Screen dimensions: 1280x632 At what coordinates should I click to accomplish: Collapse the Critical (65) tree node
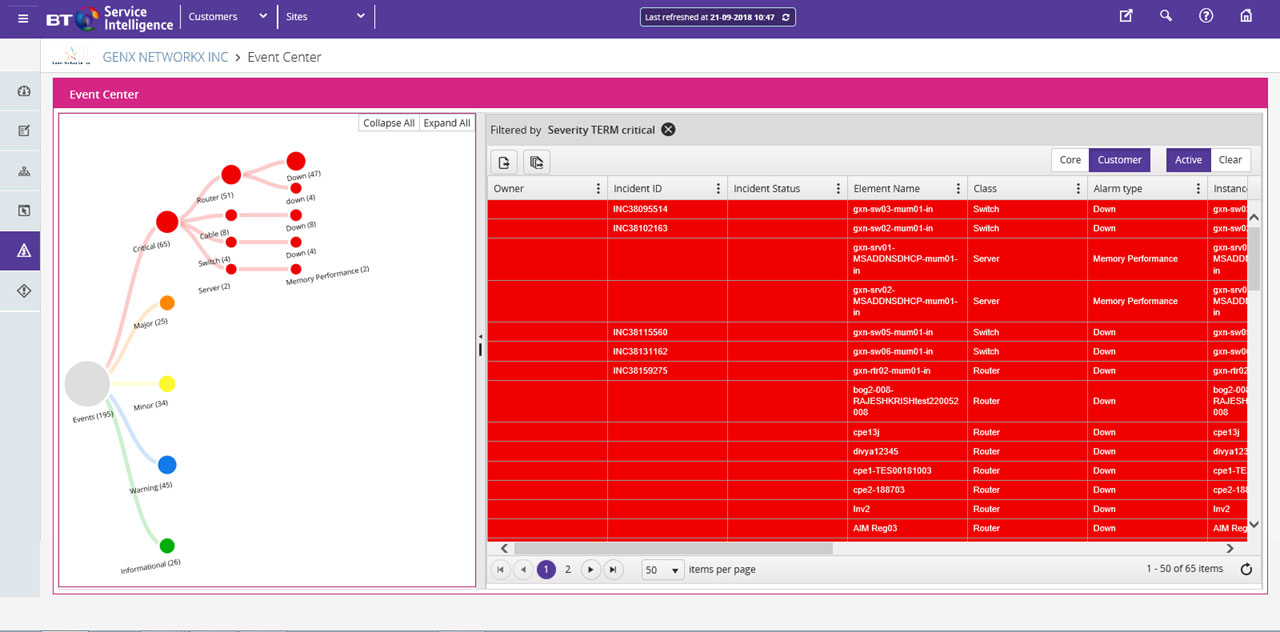(167, 222)
